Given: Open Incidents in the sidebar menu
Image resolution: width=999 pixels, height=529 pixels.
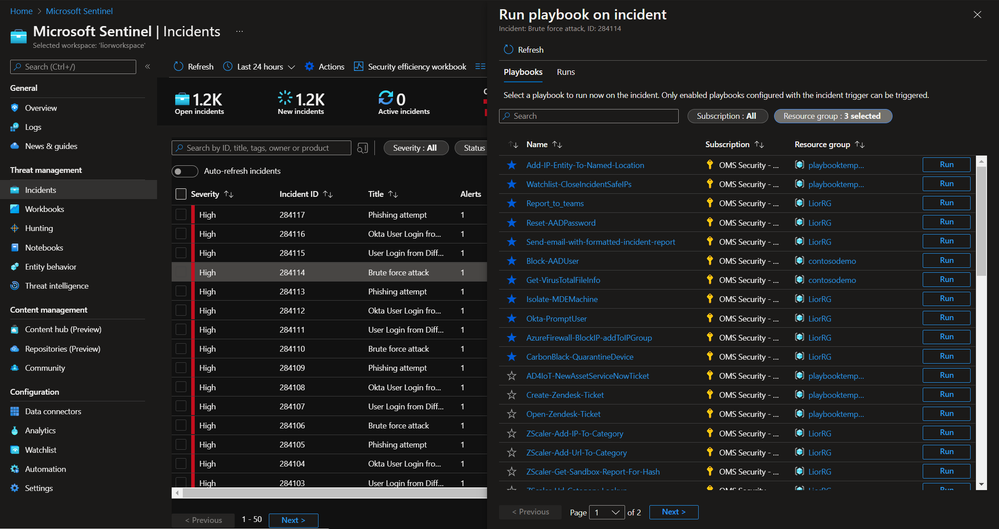Looking at the screenshot, I should point(78,190).
